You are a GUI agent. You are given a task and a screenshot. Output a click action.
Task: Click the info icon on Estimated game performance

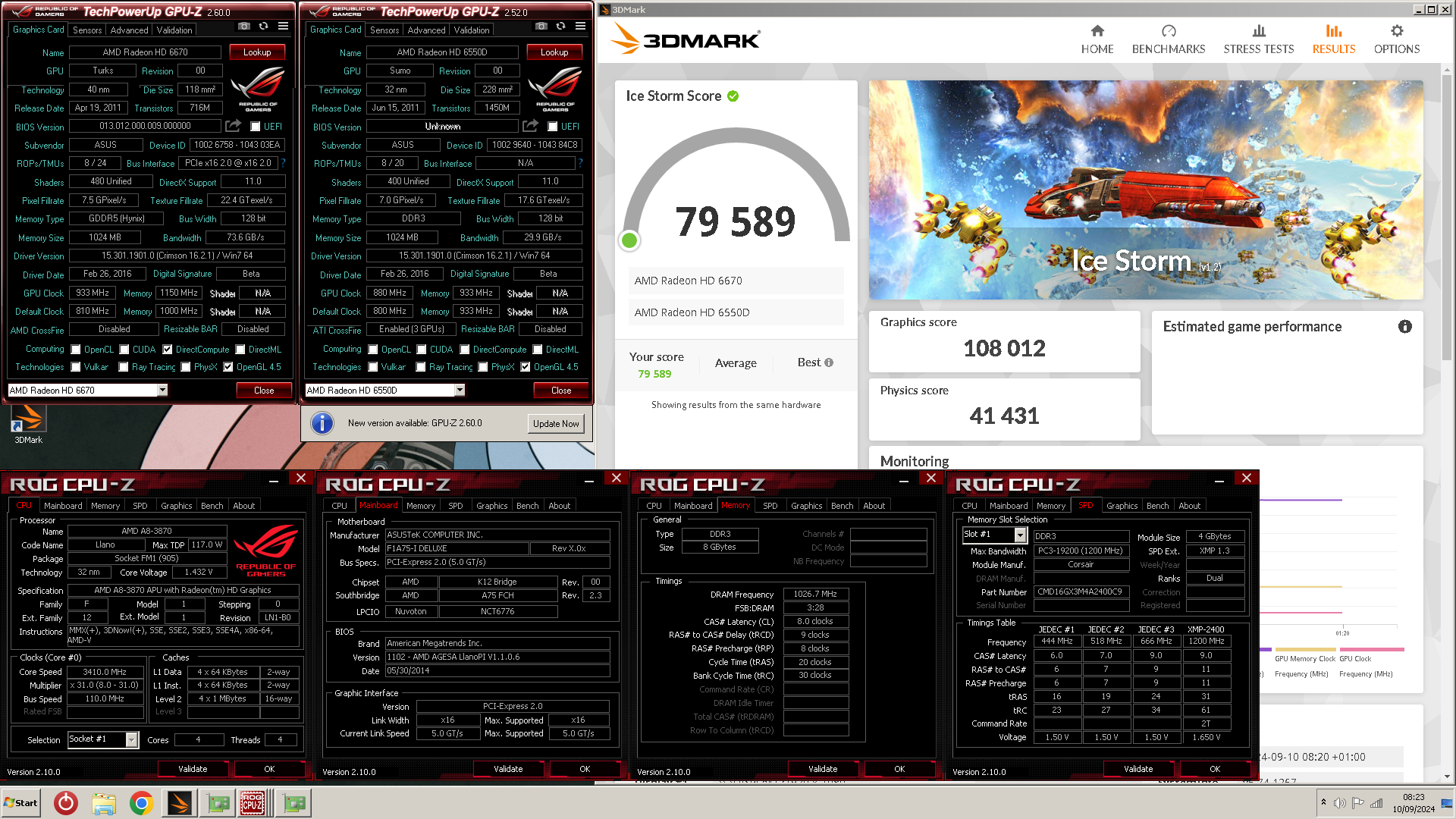pyautogui.click(x=1405, y=327)
